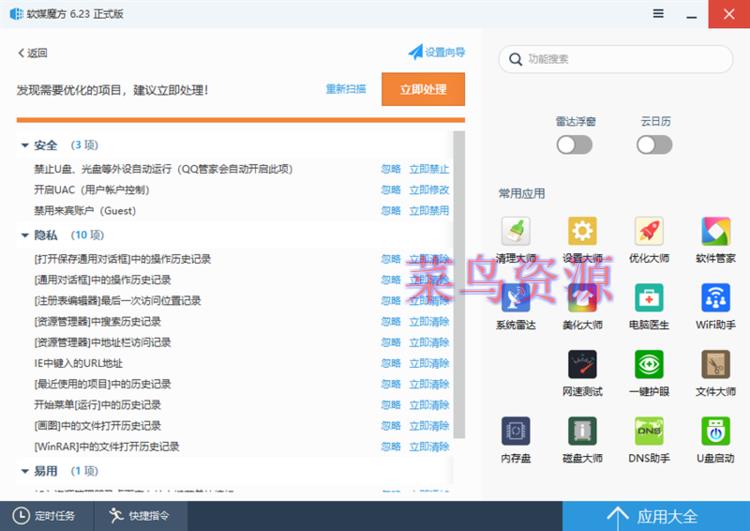This screenshot has height=531, width=750.
Task: Select [注册表编辑器]最后一次访问位置记录 row
Action: [234, 300]
